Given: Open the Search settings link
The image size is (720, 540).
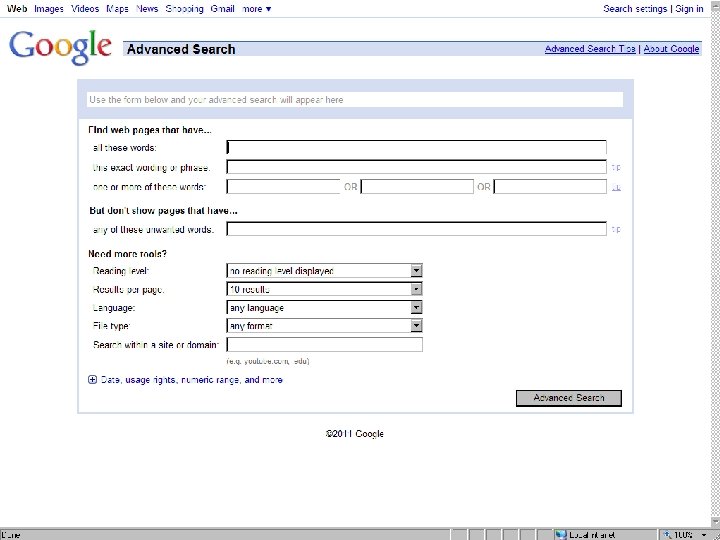Looking at the screenshot, I should tap(635, 9).
